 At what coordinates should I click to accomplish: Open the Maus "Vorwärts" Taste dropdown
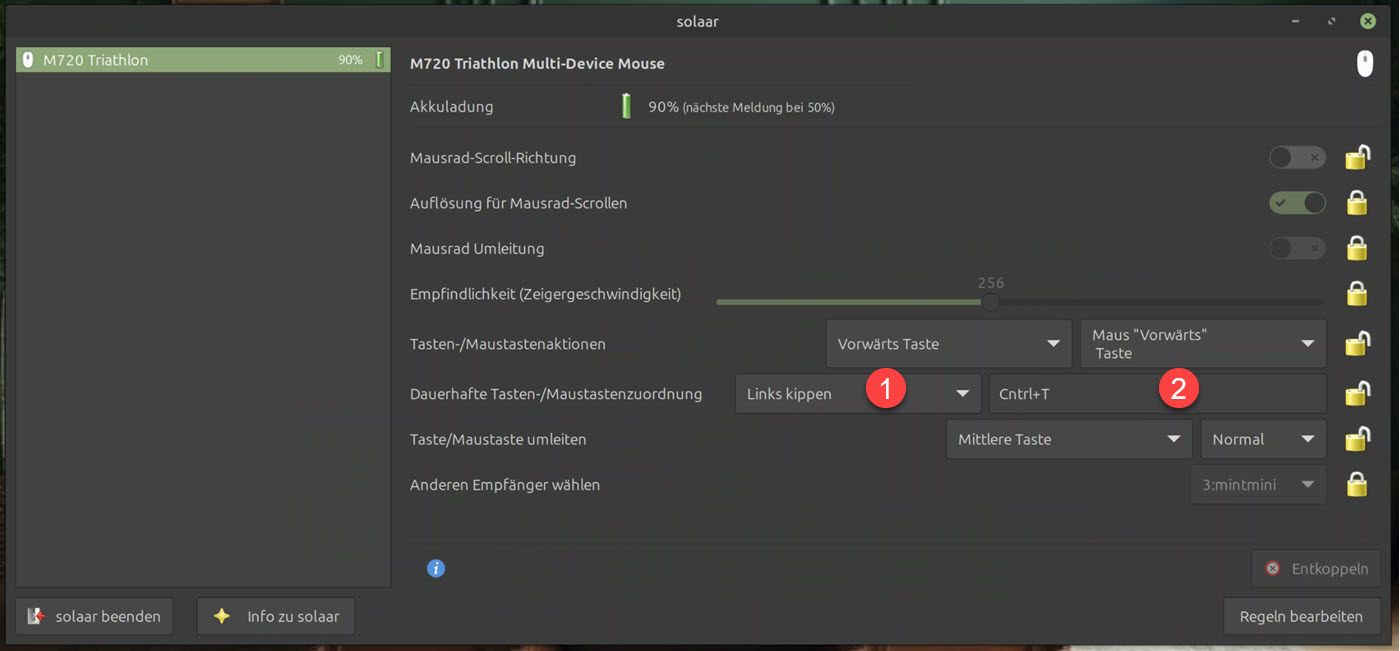click(1203, 344)
